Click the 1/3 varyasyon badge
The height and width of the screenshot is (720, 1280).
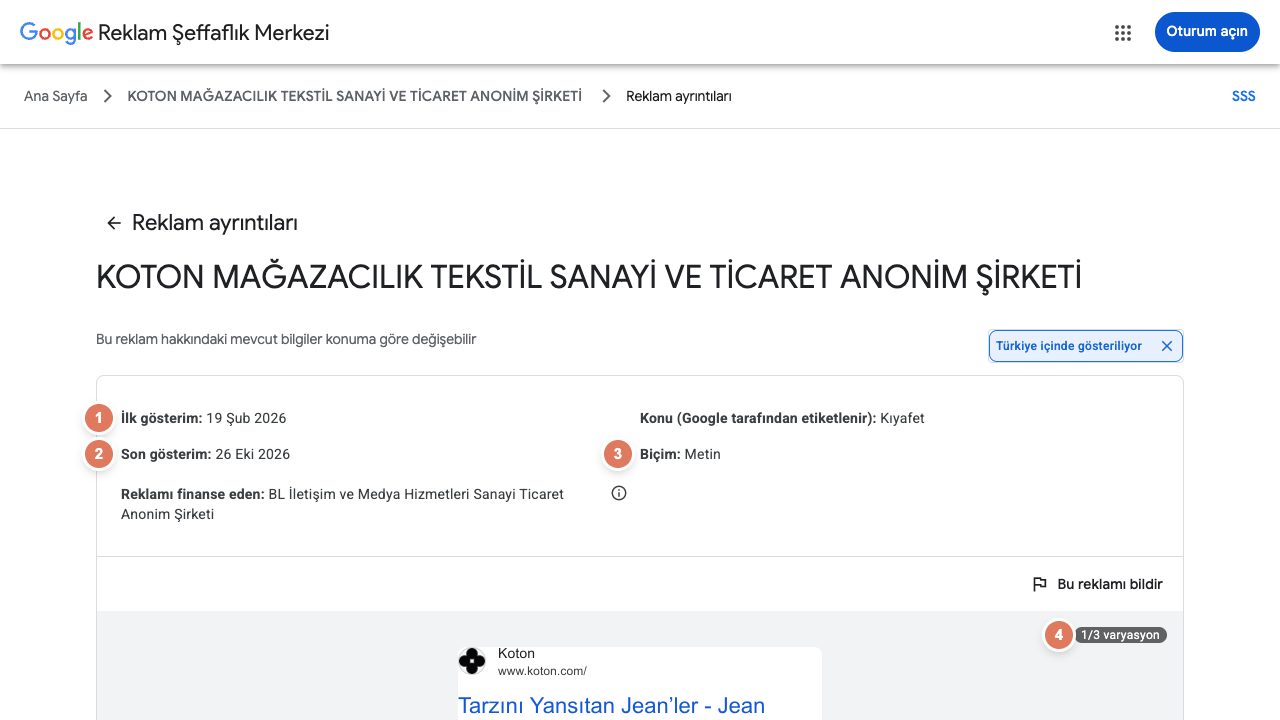tap(1120, 635)
